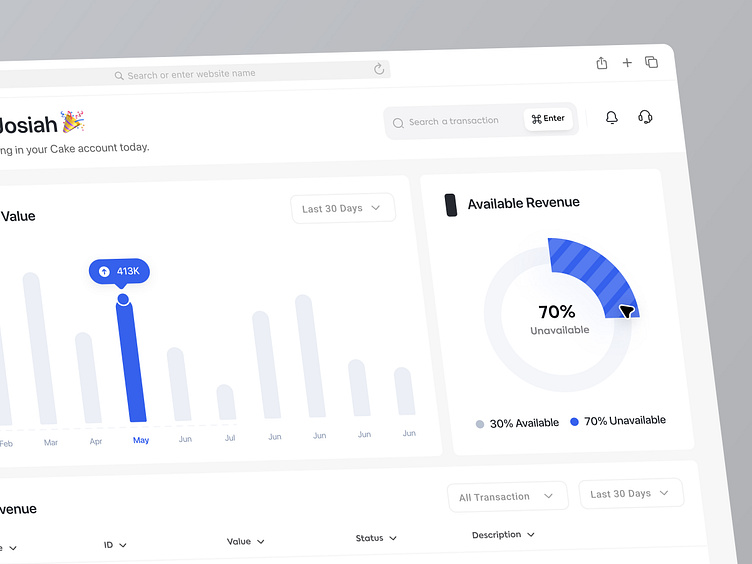This screenshot has height=564, width=752.
Task: Show tab overview icon
Action: point(651,62)
